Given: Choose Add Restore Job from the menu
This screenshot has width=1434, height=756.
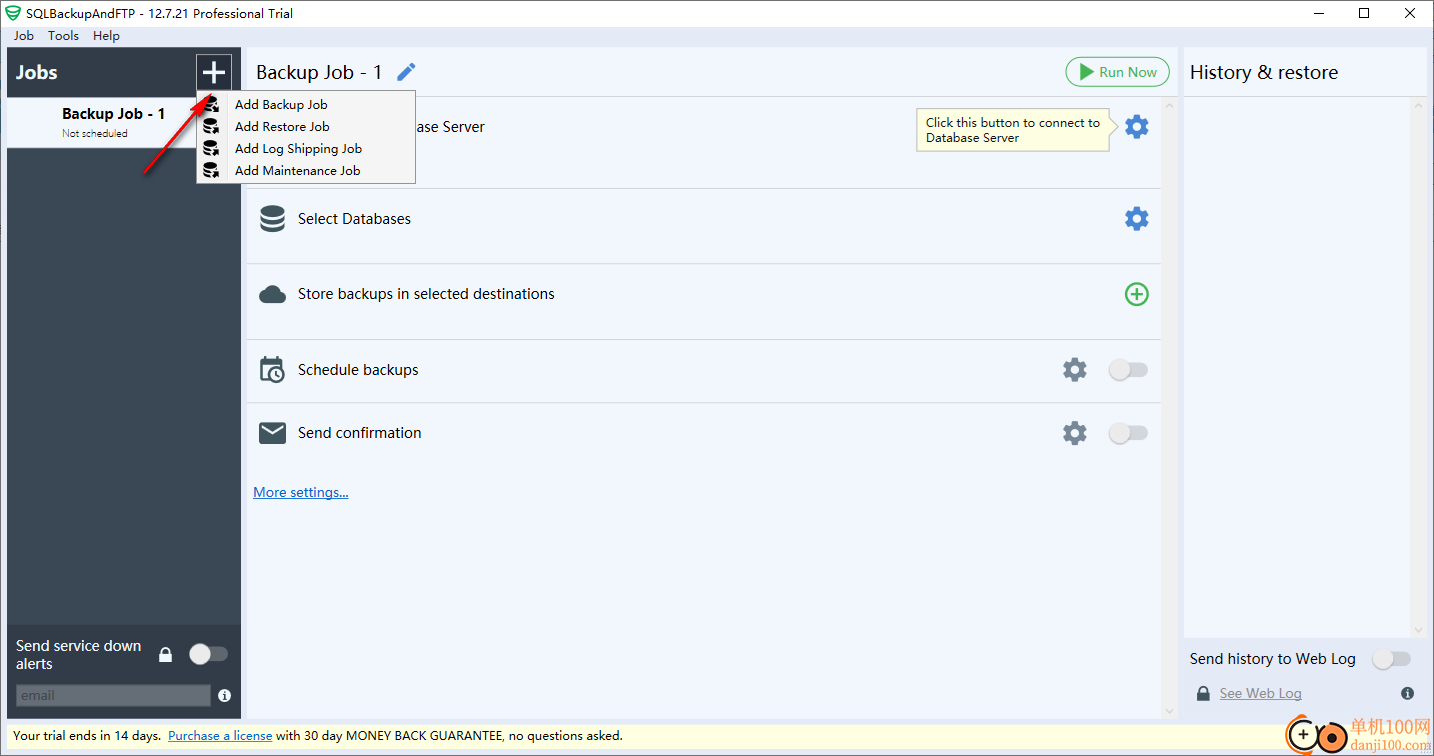Looking at the screenshot, I should click(x=306, y=126).
